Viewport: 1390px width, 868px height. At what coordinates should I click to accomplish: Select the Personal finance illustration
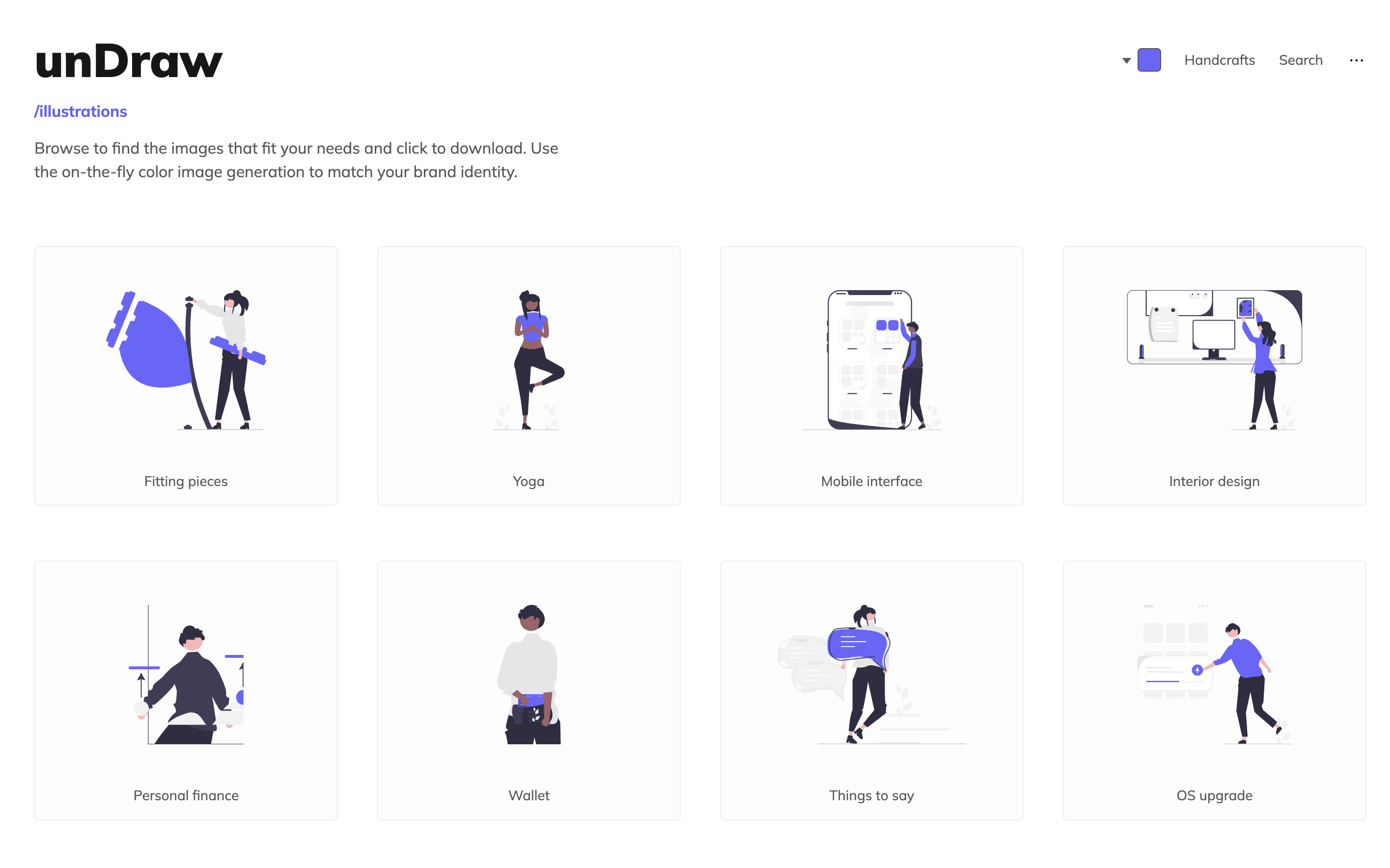(186, 675)
